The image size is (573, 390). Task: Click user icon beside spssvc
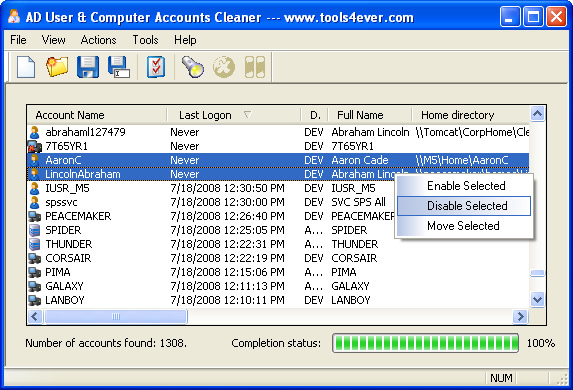34,202
